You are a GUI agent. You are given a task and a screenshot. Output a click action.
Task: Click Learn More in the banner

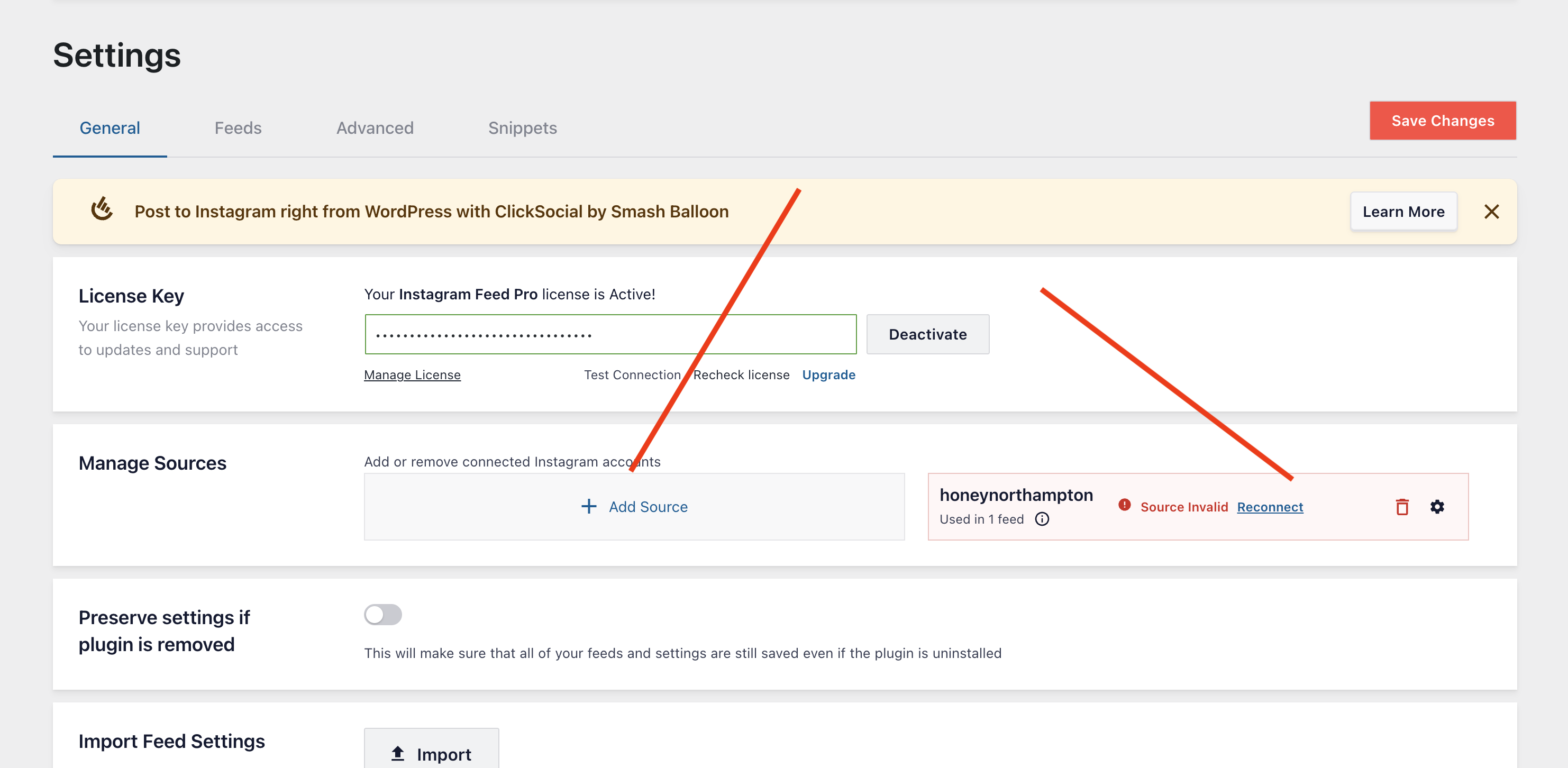pyautogui.click(x=1403, y=212)
